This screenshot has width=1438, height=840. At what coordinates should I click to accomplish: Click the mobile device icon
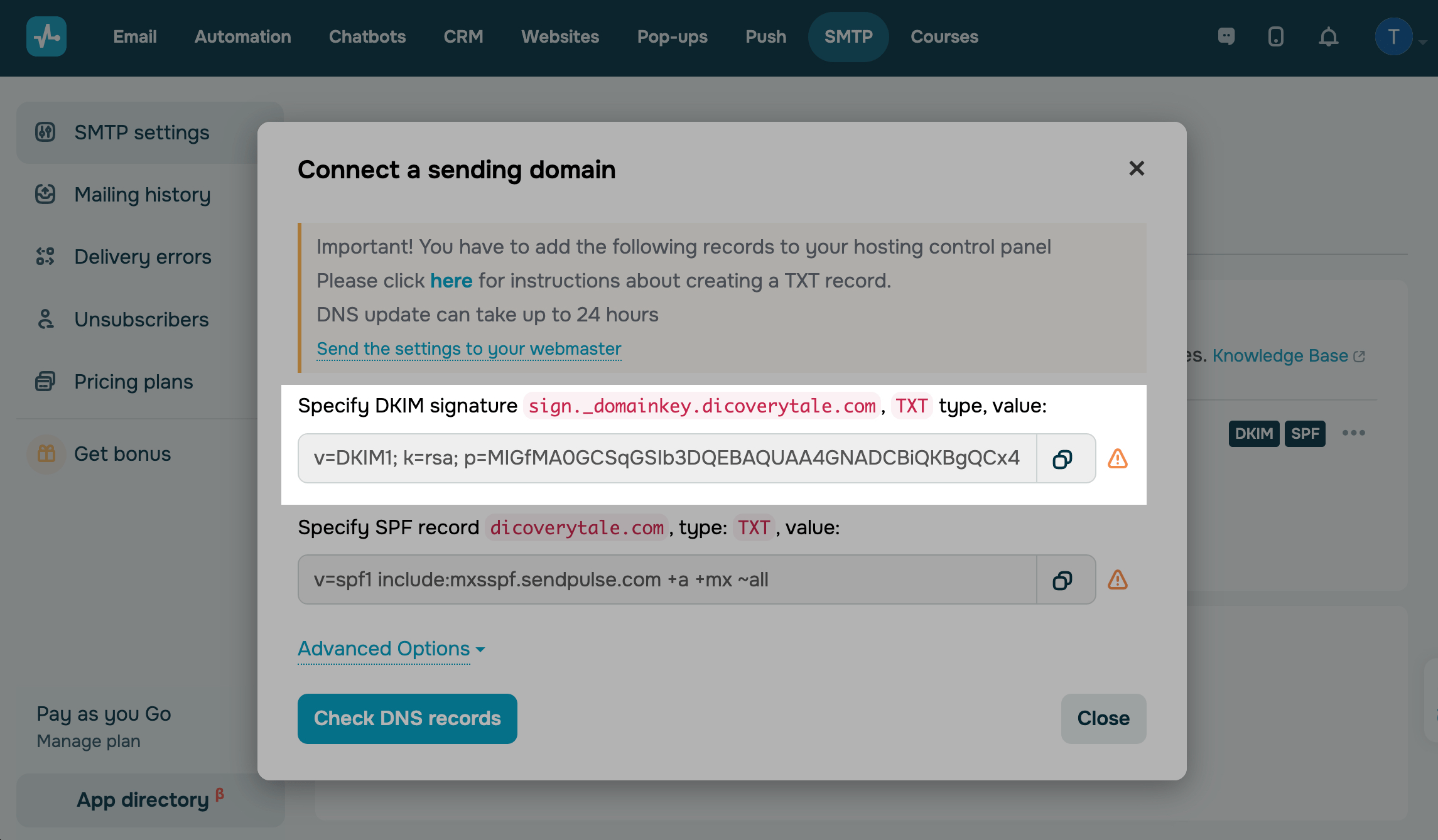coord(1275,37)
